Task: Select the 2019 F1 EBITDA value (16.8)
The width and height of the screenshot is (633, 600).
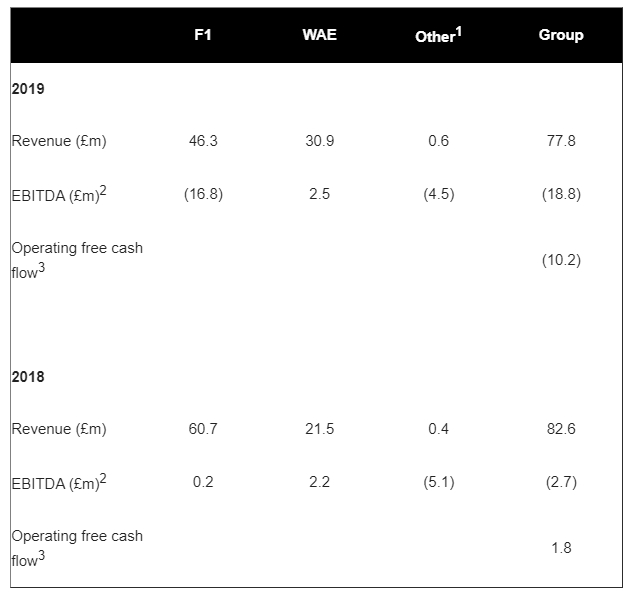Action: (203, 194)
